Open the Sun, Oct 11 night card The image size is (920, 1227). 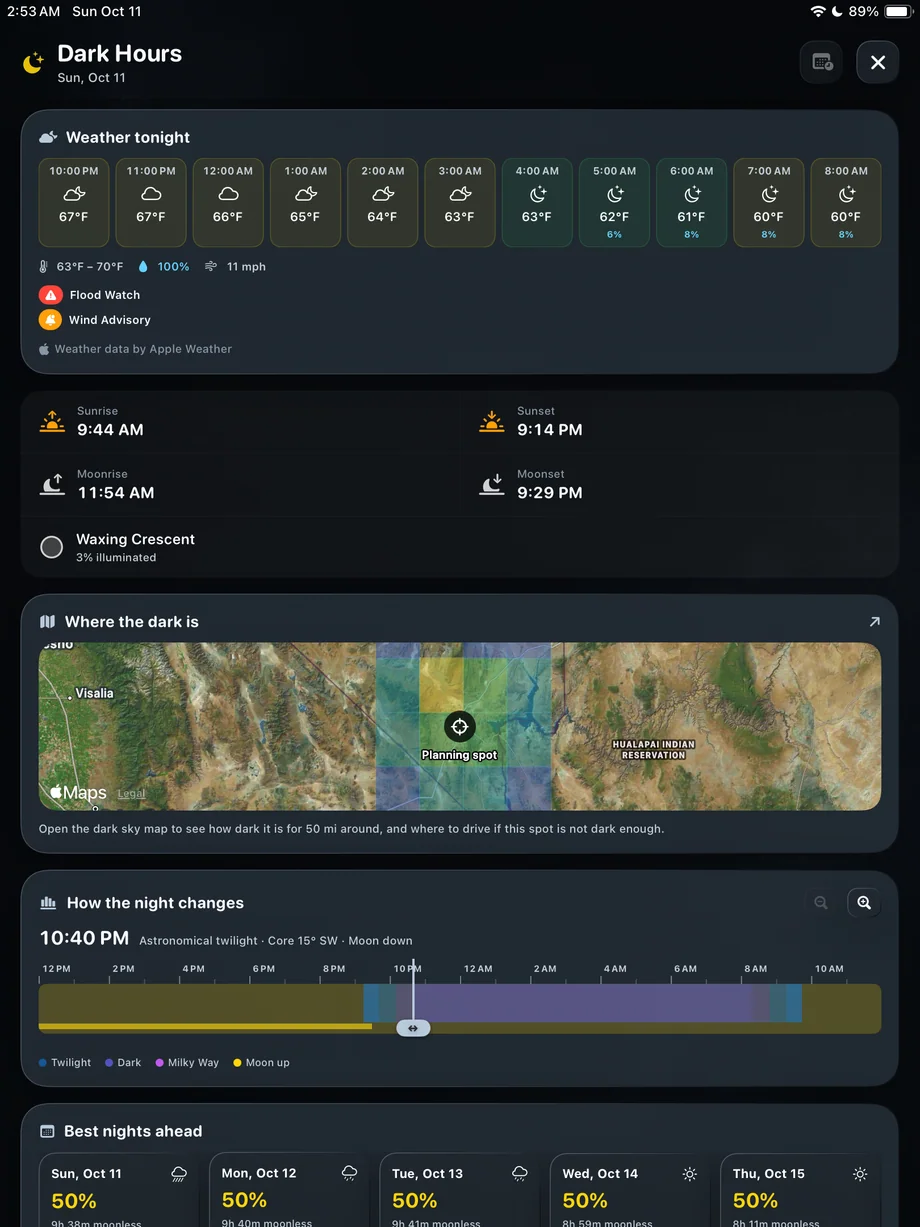[119, 1190]
